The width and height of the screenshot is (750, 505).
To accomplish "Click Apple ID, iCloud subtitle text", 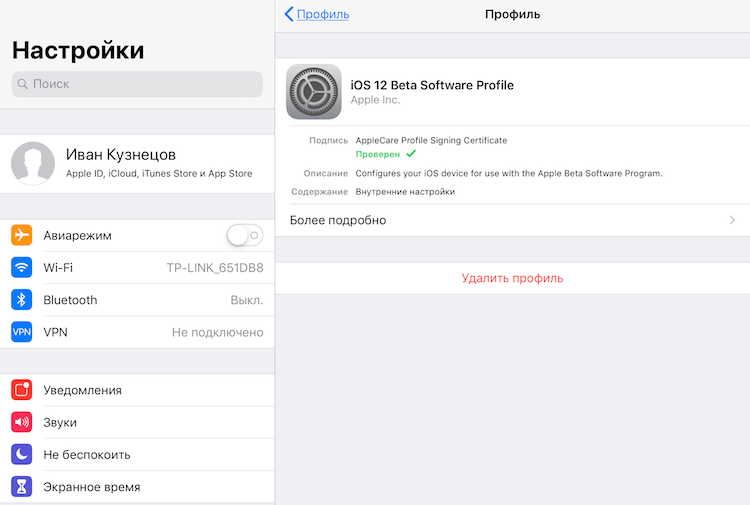I will [x=159, y=174].
